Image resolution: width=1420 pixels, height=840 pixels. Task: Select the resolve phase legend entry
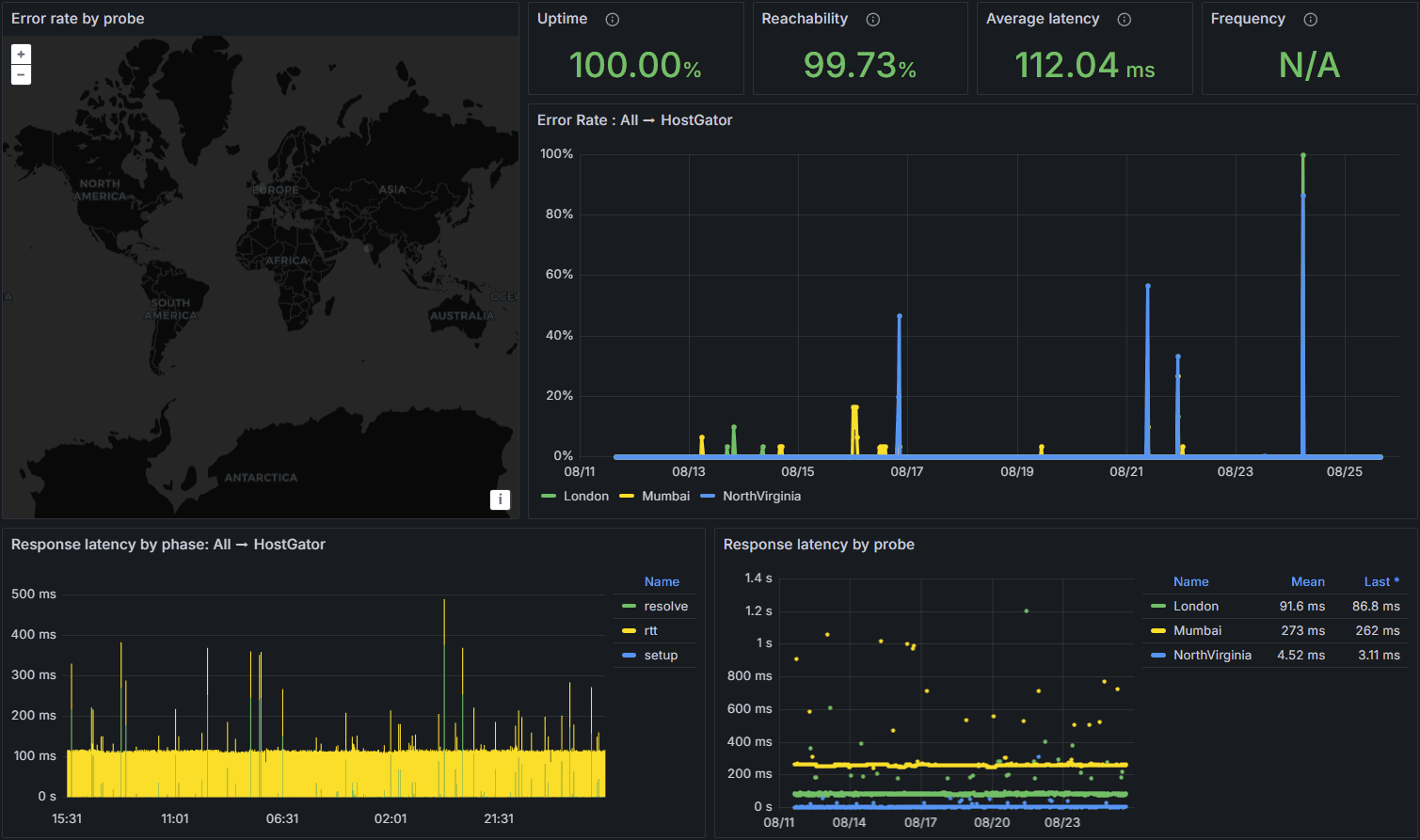(665, 607)
